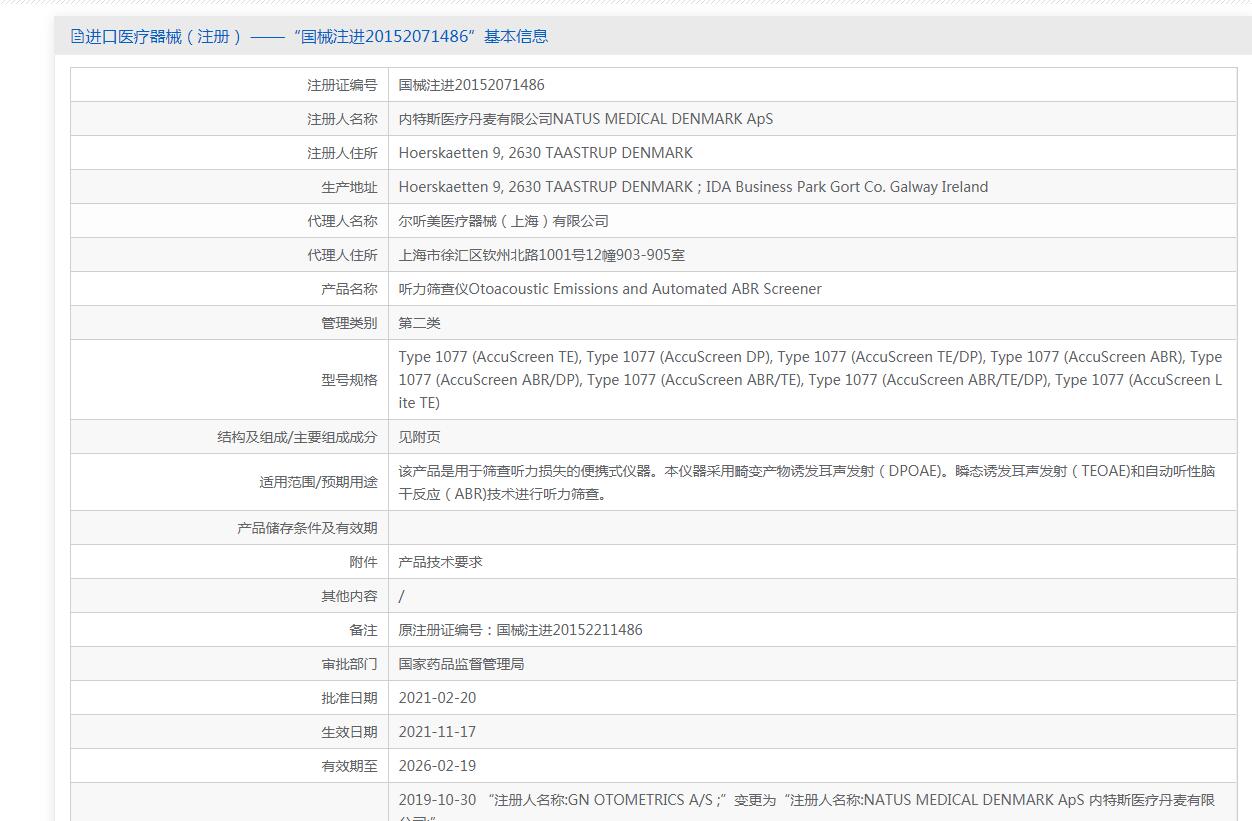The width and height of the screenshot is (1252, 821).
Task: Click the 备注 label
Action: point(363,630)
